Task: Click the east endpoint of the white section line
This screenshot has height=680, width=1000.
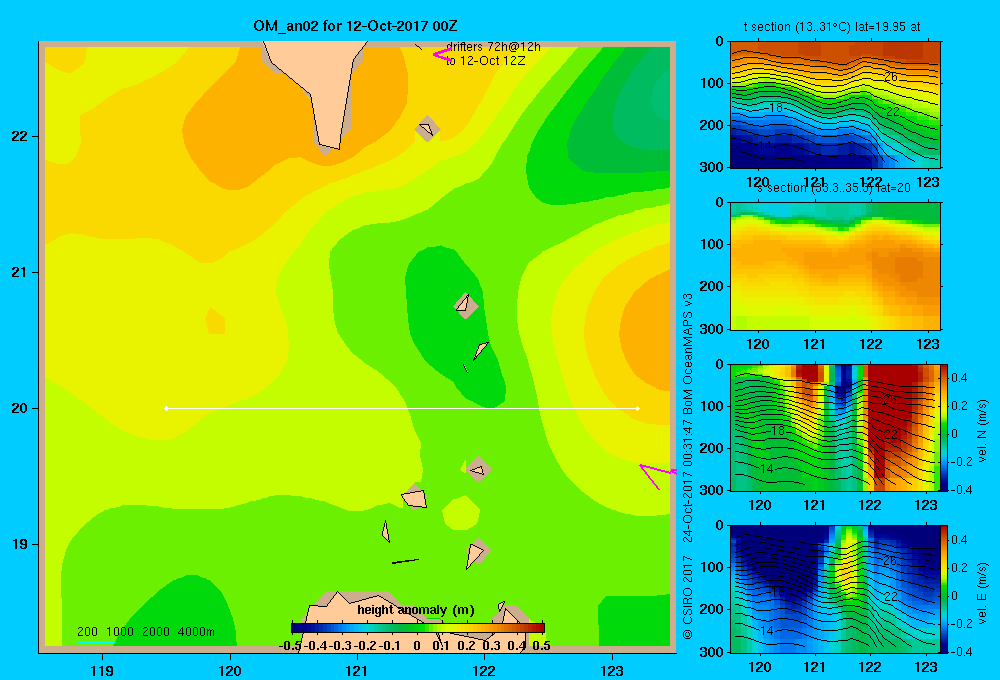Action: (x=638, y=408)
